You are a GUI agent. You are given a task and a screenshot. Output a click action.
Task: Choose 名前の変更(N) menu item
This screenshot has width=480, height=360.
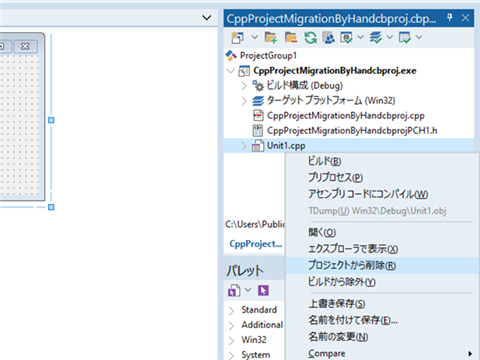pyautogui.click(x=382, y=337)
